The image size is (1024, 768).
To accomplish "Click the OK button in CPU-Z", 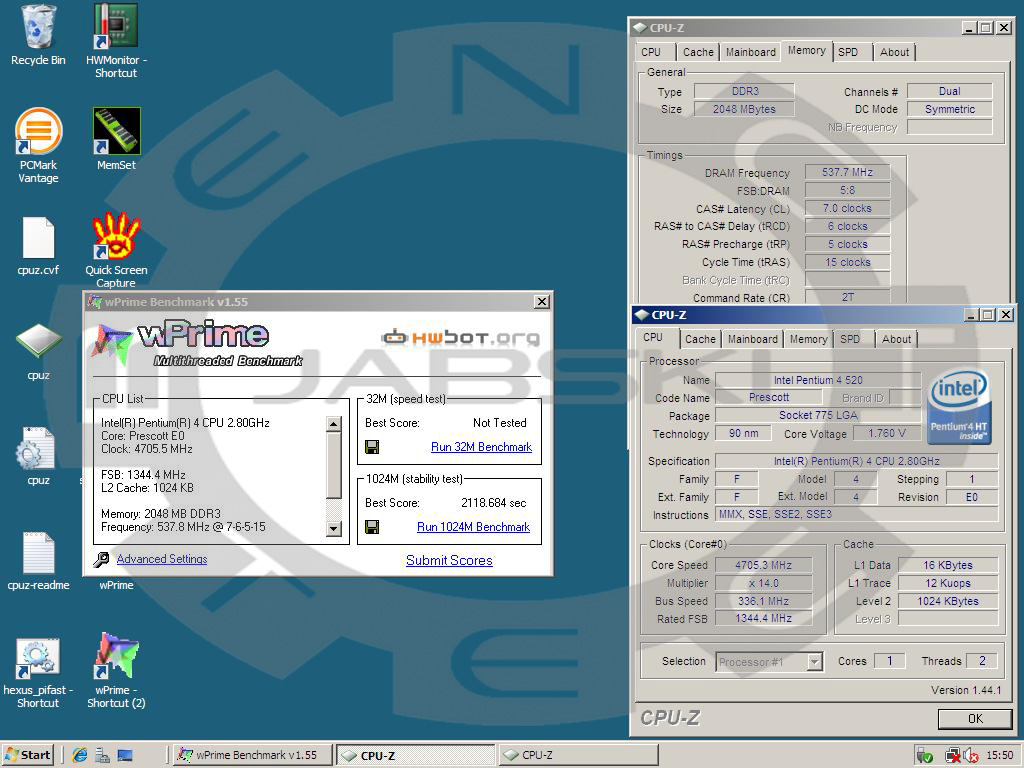I will (x=975, y=718).
